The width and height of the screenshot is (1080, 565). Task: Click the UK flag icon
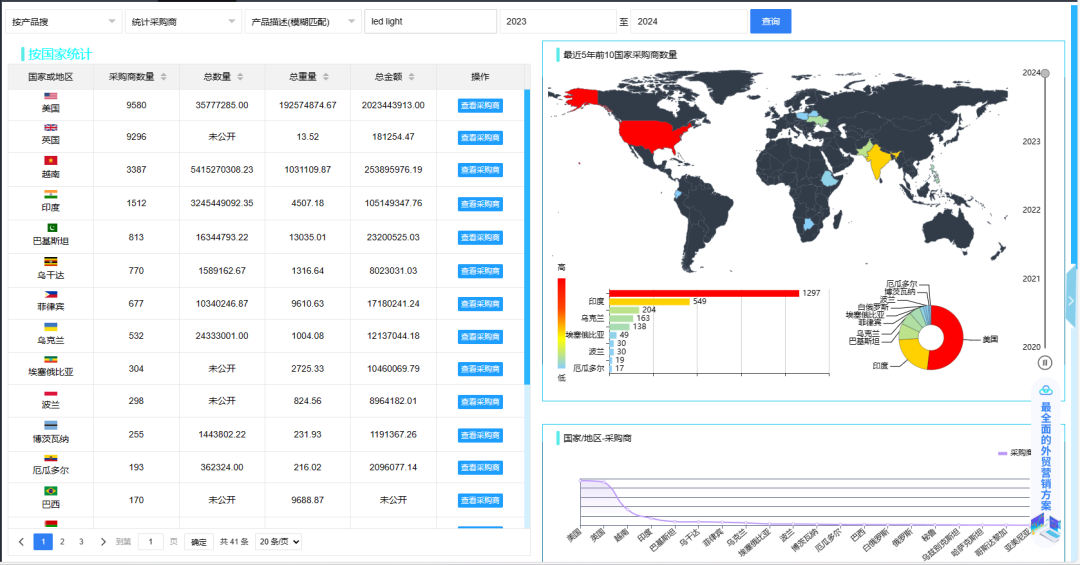pyautogui.click(x=50, y=127)
